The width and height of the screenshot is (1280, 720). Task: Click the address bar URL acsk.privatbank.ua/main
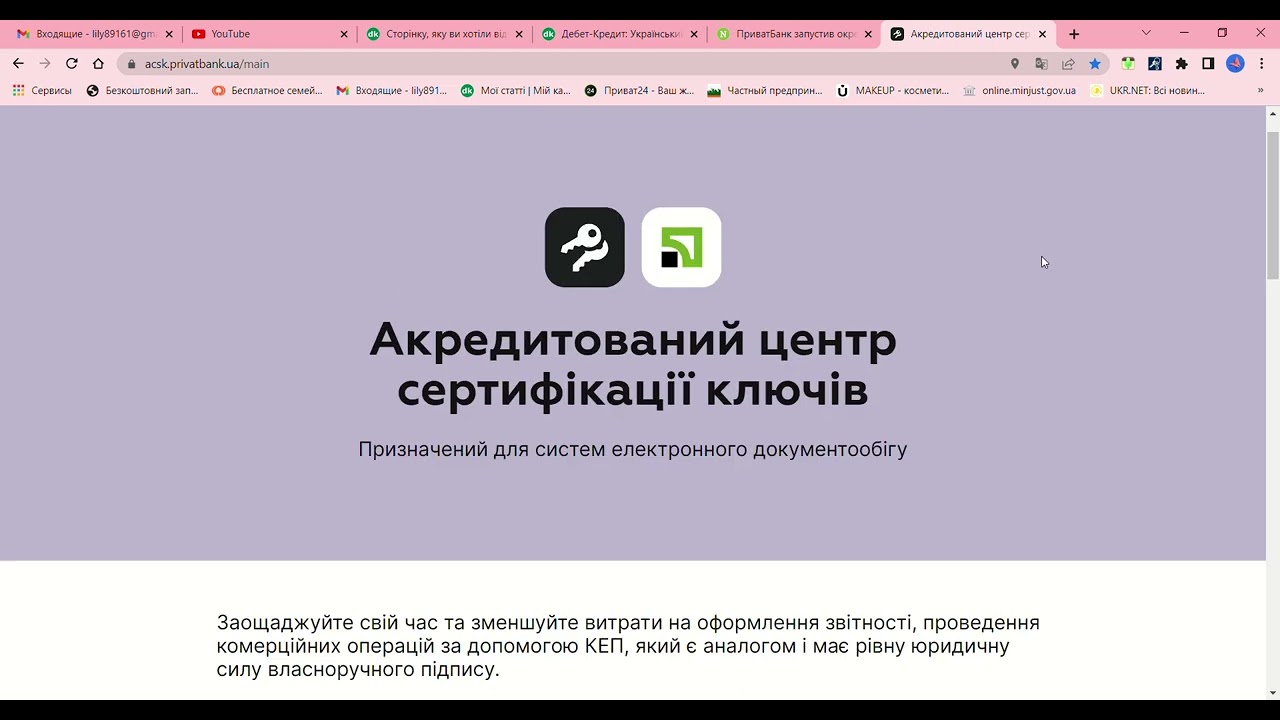pos(207,64)
